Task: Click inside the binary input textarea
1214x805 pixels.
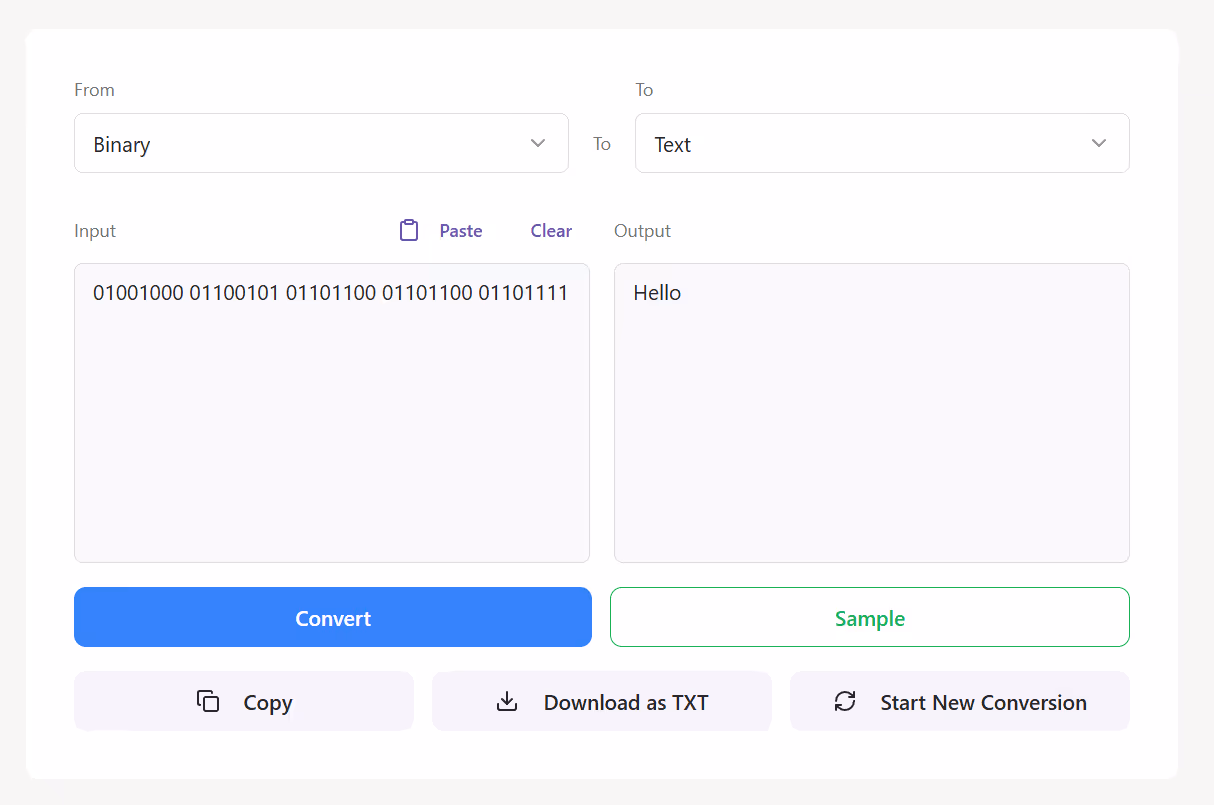Action: (331, 412)
